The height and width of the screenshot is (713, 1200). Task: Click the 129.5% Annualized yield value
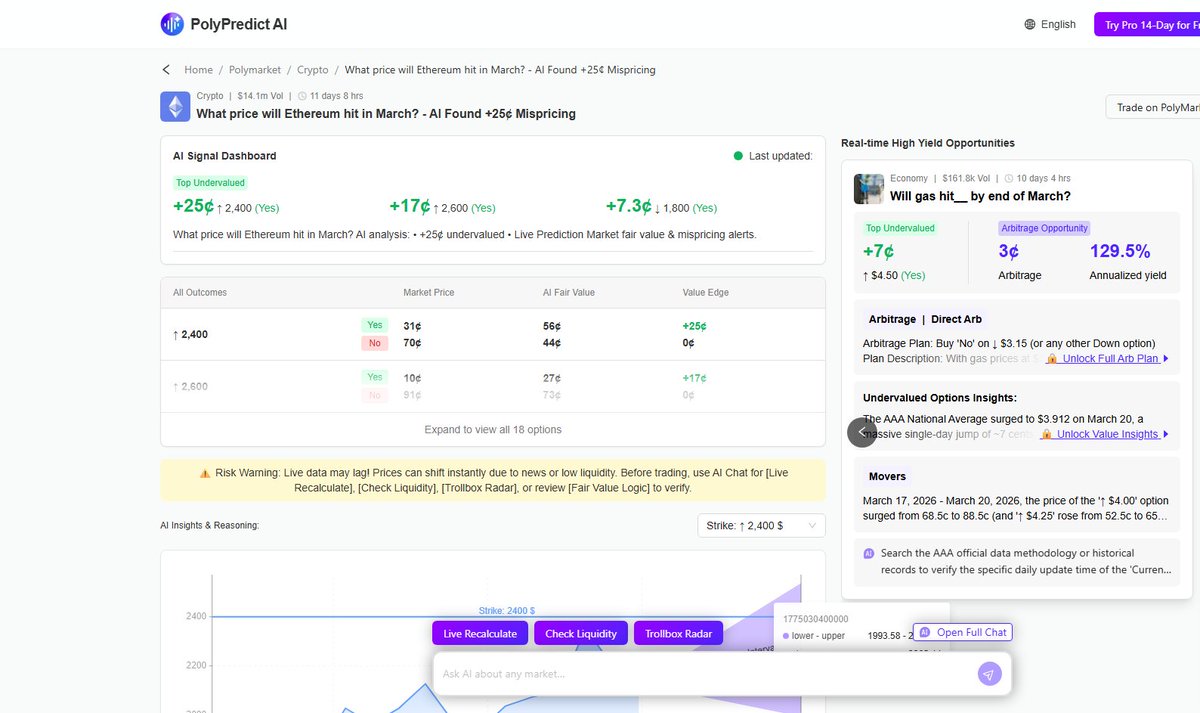click(1120, 251)
